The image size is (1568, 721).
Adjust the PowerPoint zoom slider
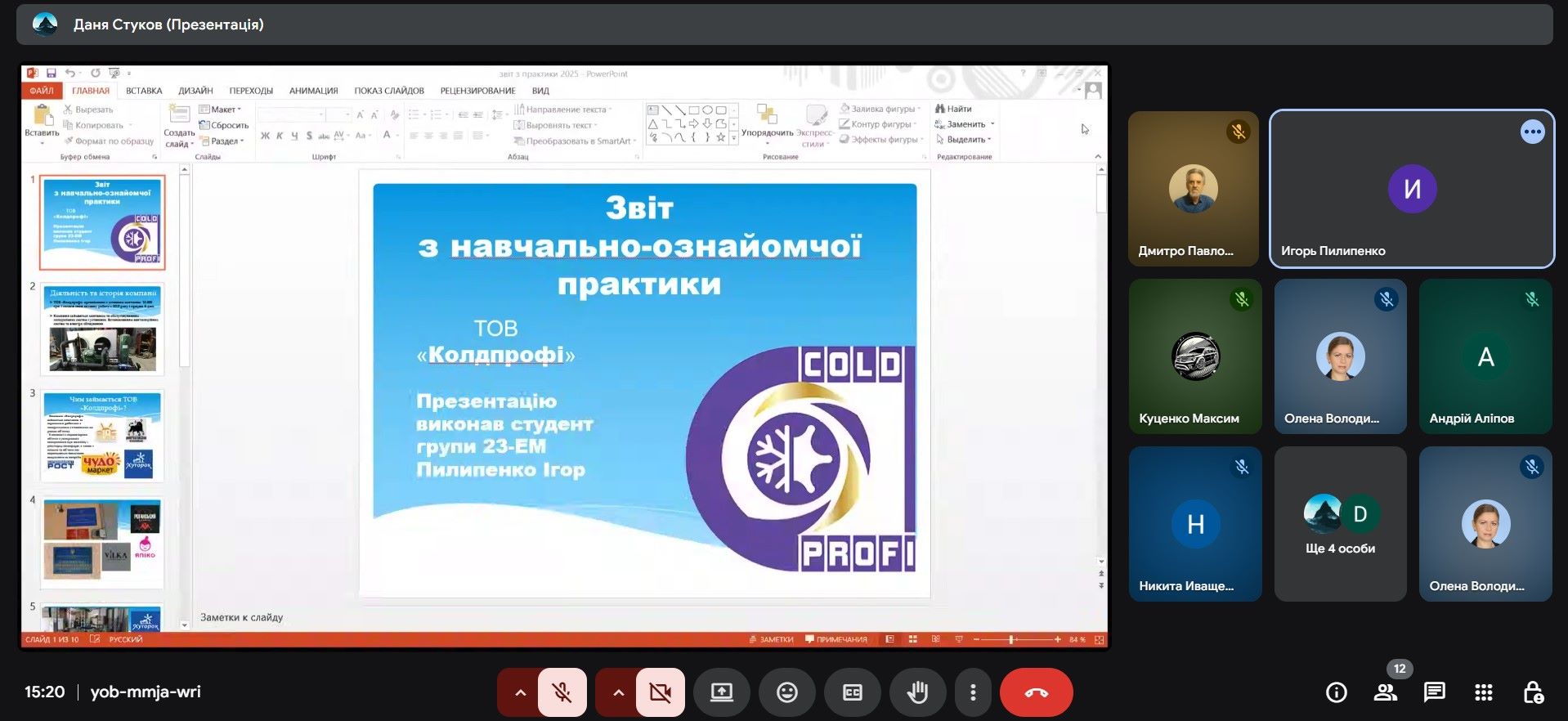(1011, 639)
